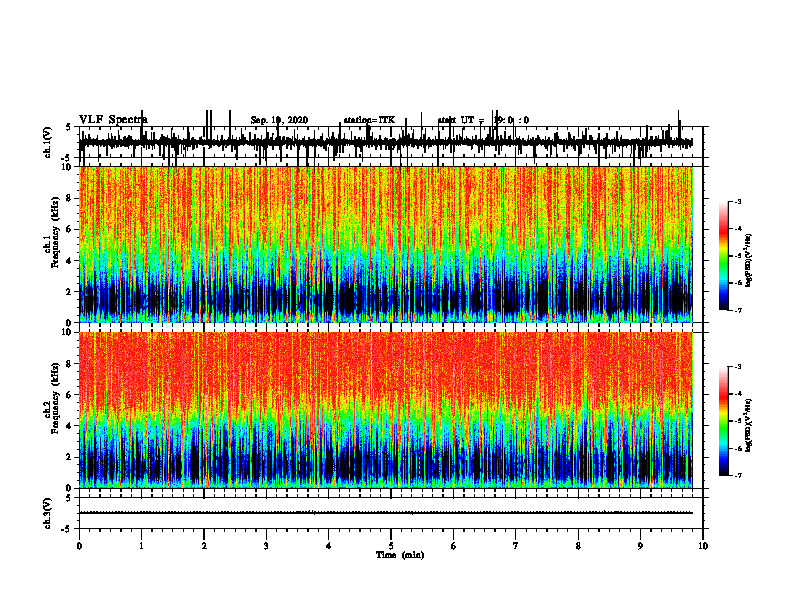Select the 'Time (min)' axis label
Image resolution: width=792 pixels, height=612 pixels.
click(400, 555)
